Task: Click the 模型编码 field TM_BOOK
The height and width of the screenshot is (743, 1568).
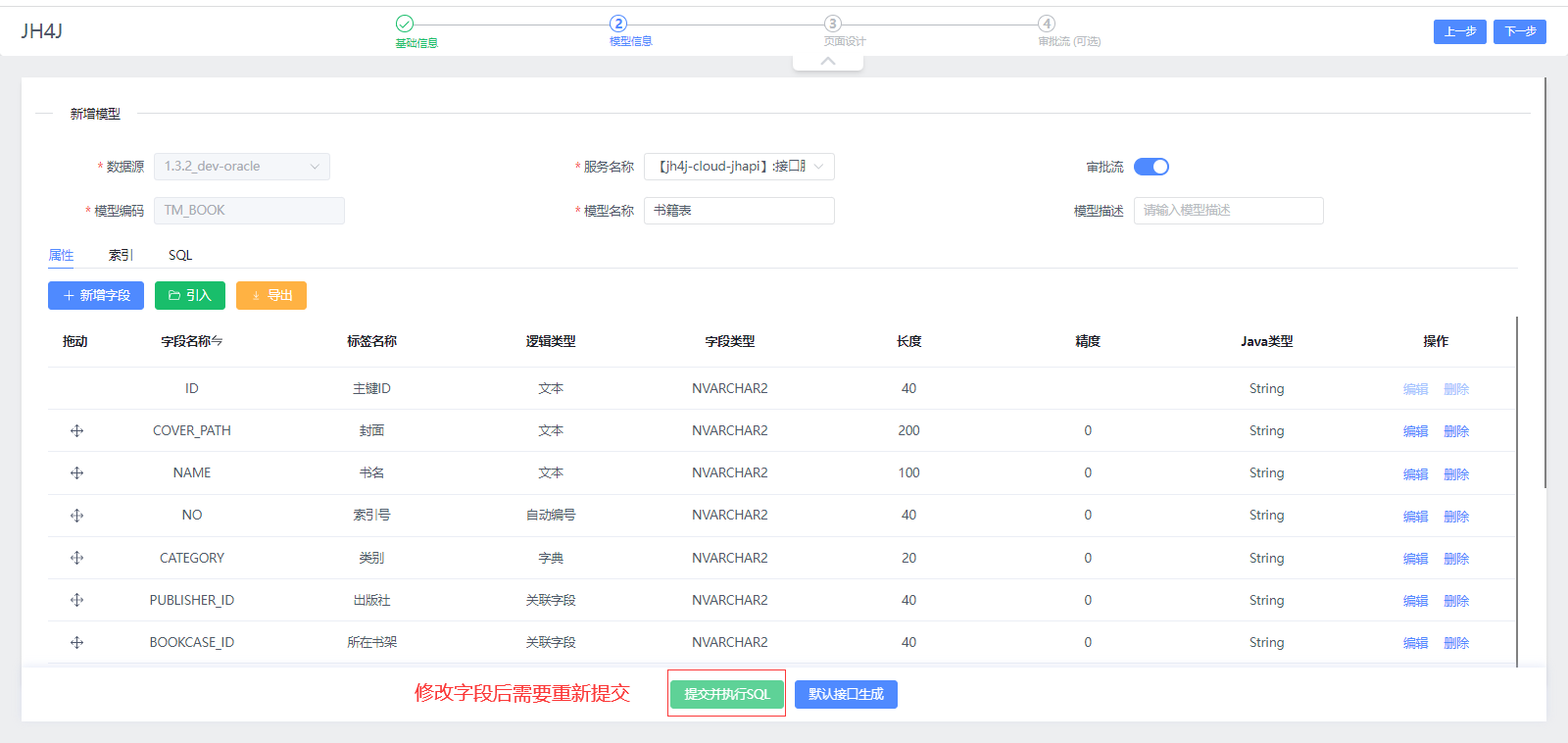Action: tap(249, 211)
